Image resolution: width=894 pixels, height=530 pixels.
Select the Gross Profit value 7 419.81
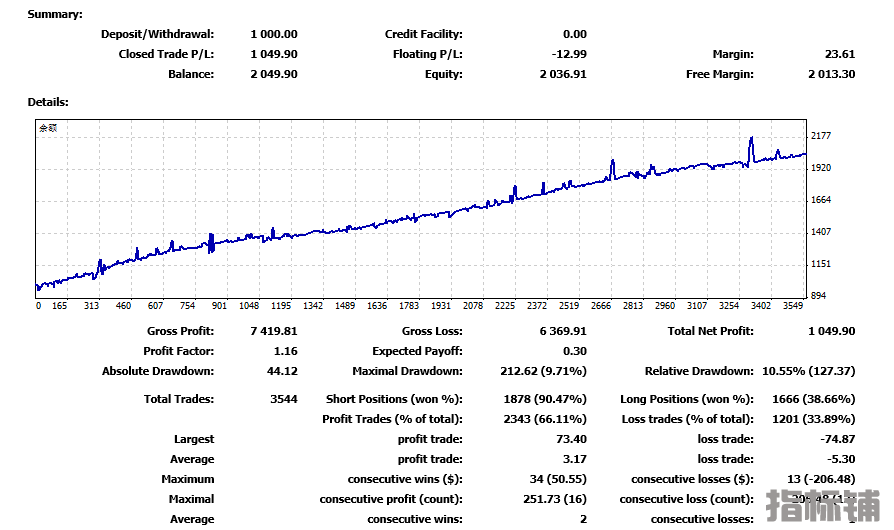[273, 331]
